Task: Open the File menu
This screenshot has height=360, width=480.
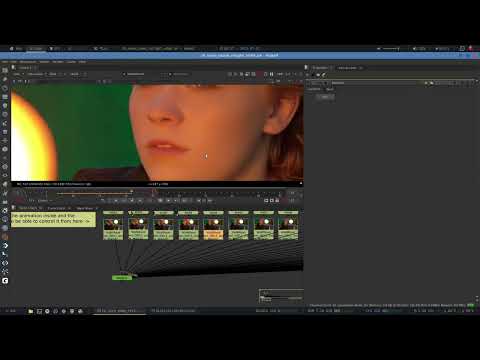Action: pos(5,62)
